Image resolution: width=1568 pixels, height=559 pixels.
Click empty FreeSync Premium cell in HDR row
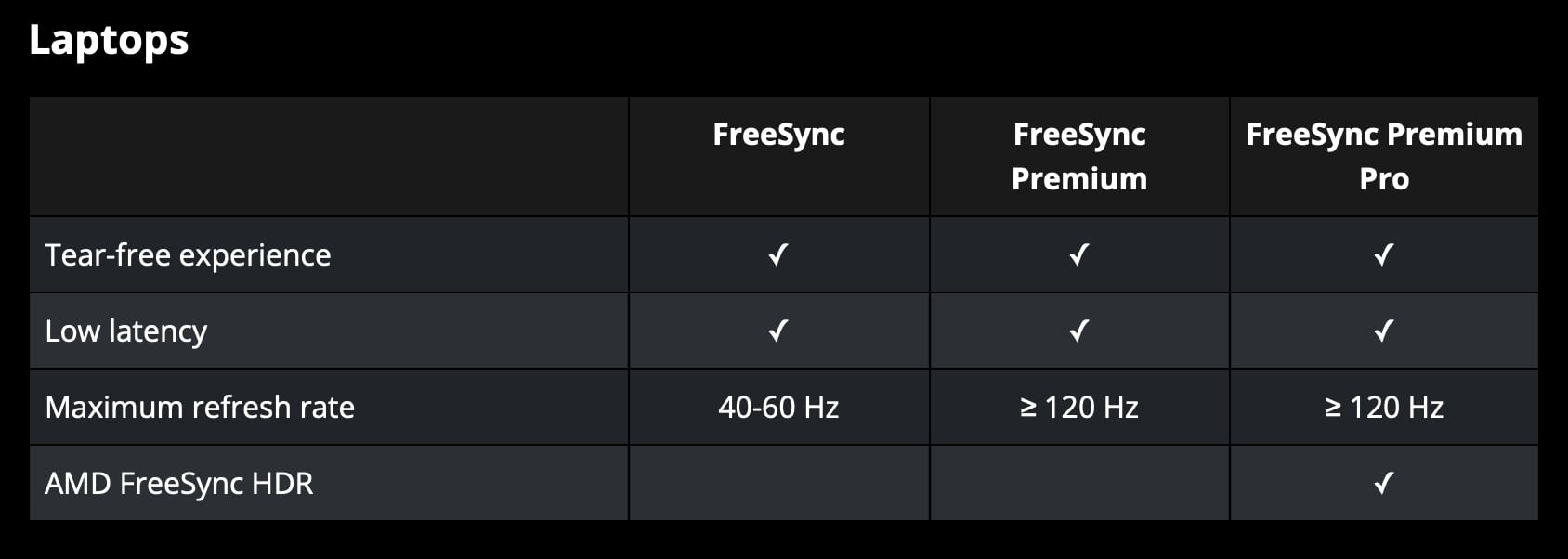[x=1079, y=483]
